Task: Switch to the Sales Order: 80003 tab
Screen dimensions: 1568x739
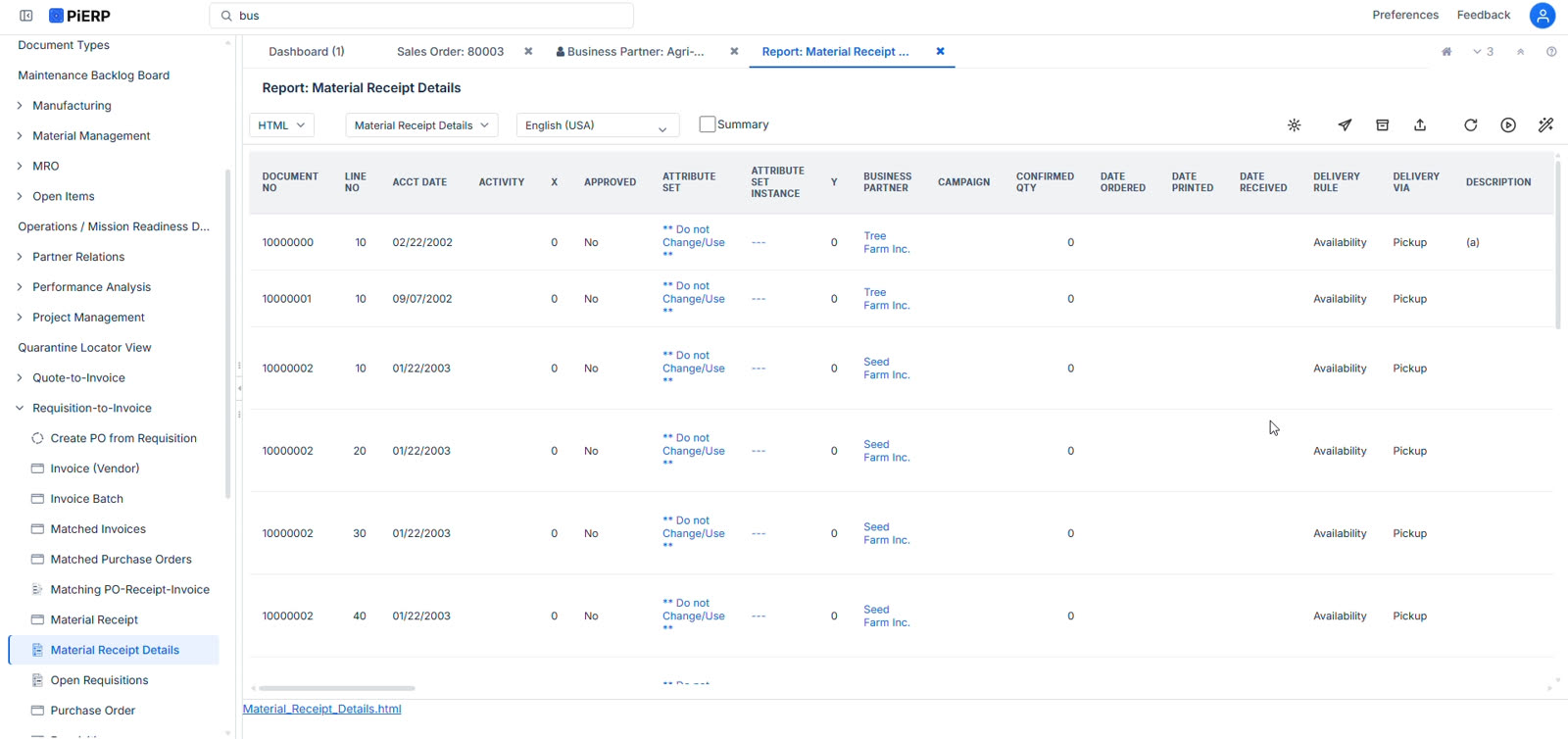Action: (x=450, y=52)
